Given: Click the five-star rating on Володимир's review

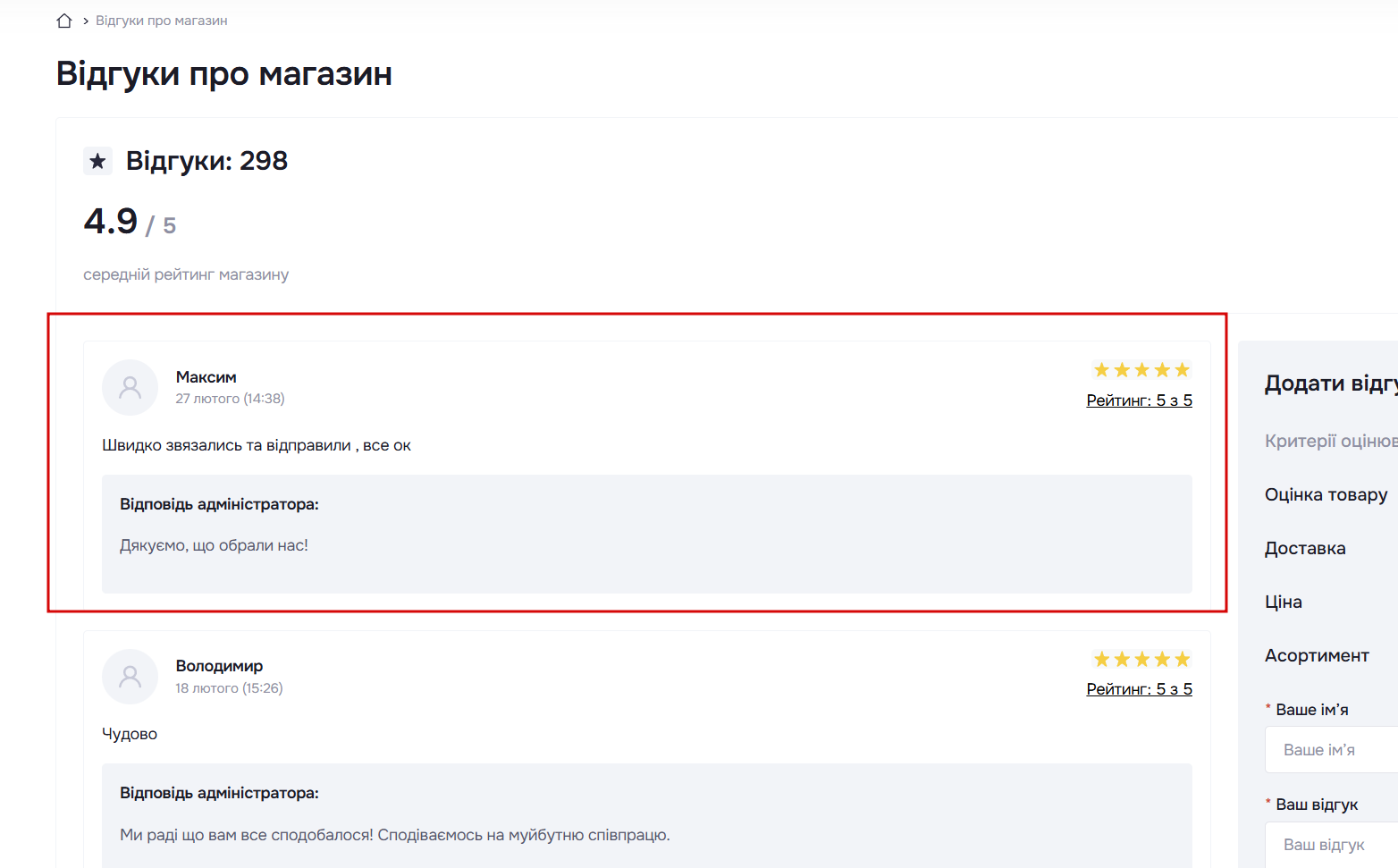Looking at the screenshot, I should [x=1141, y=660].
